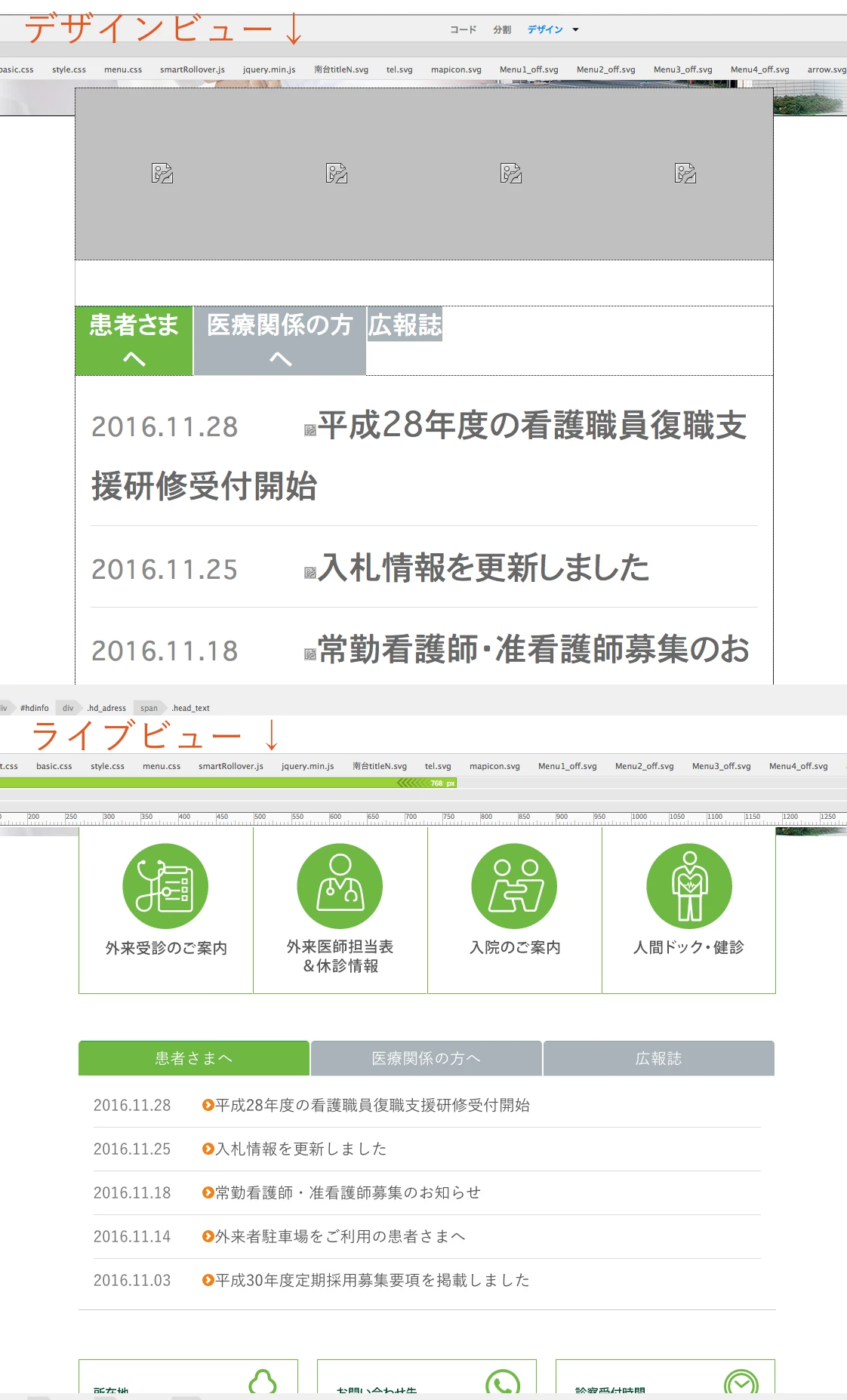Open style.css in live view file bar
The width and height of the screenshot is (847, 1400).
[107, 766]
